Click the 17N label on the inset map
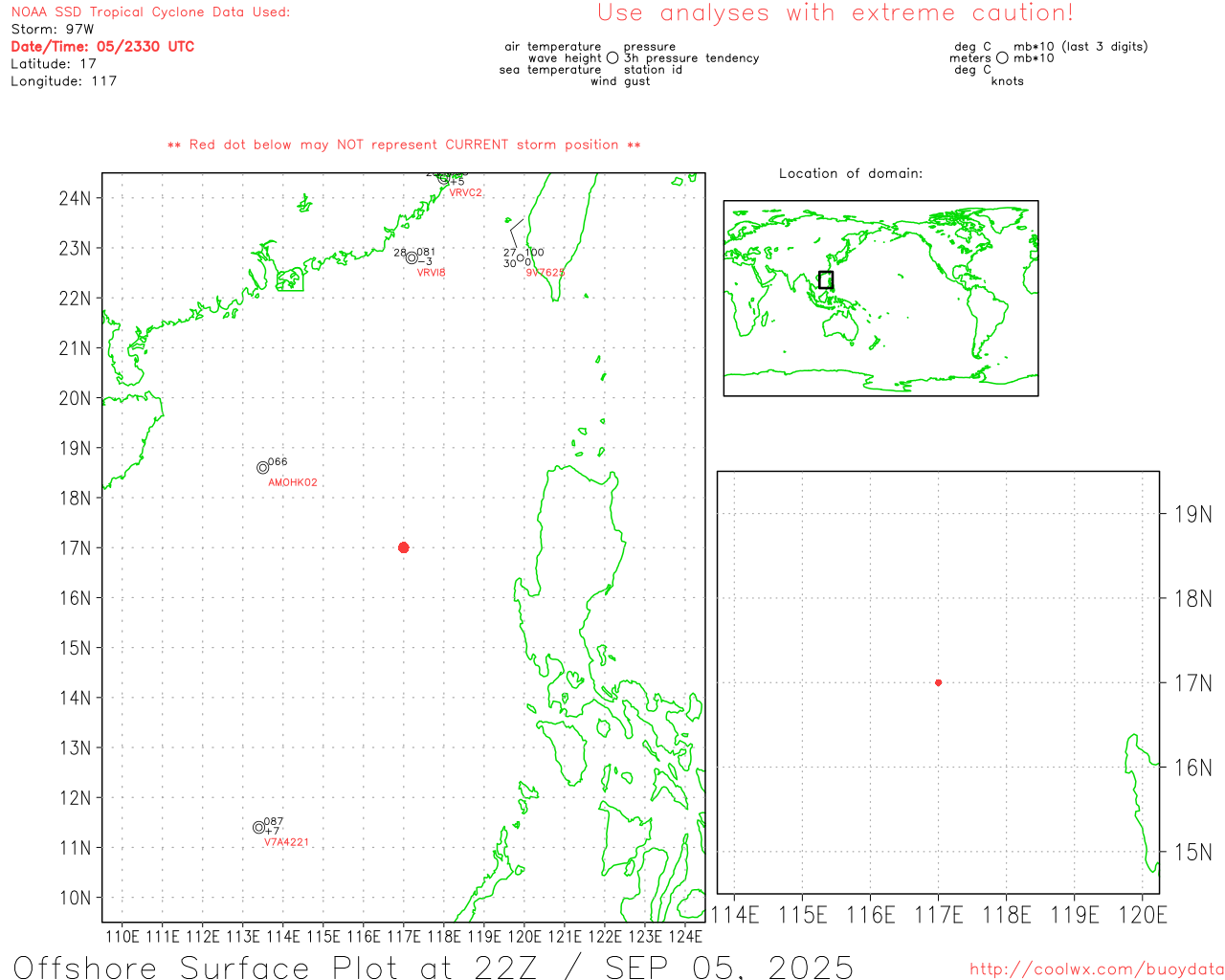Screen dimensions: 1225x980 coord(1192,683)
